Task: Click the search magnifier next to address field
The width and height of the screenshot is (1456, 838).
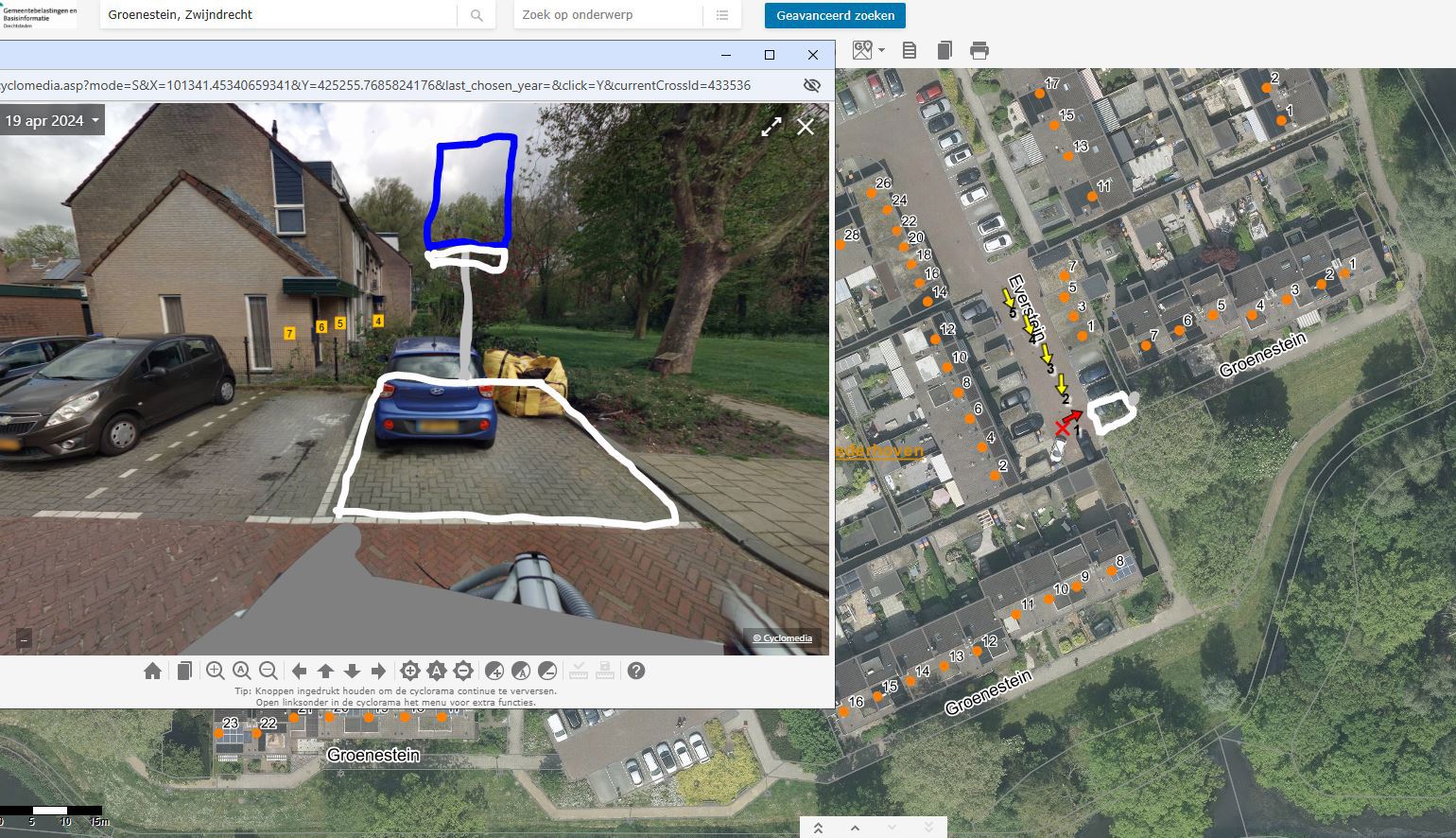Action: point(477,15)
